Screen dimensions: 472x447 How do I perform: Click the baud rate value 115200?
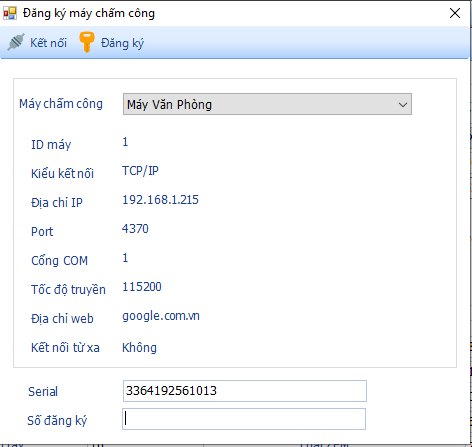142,287
